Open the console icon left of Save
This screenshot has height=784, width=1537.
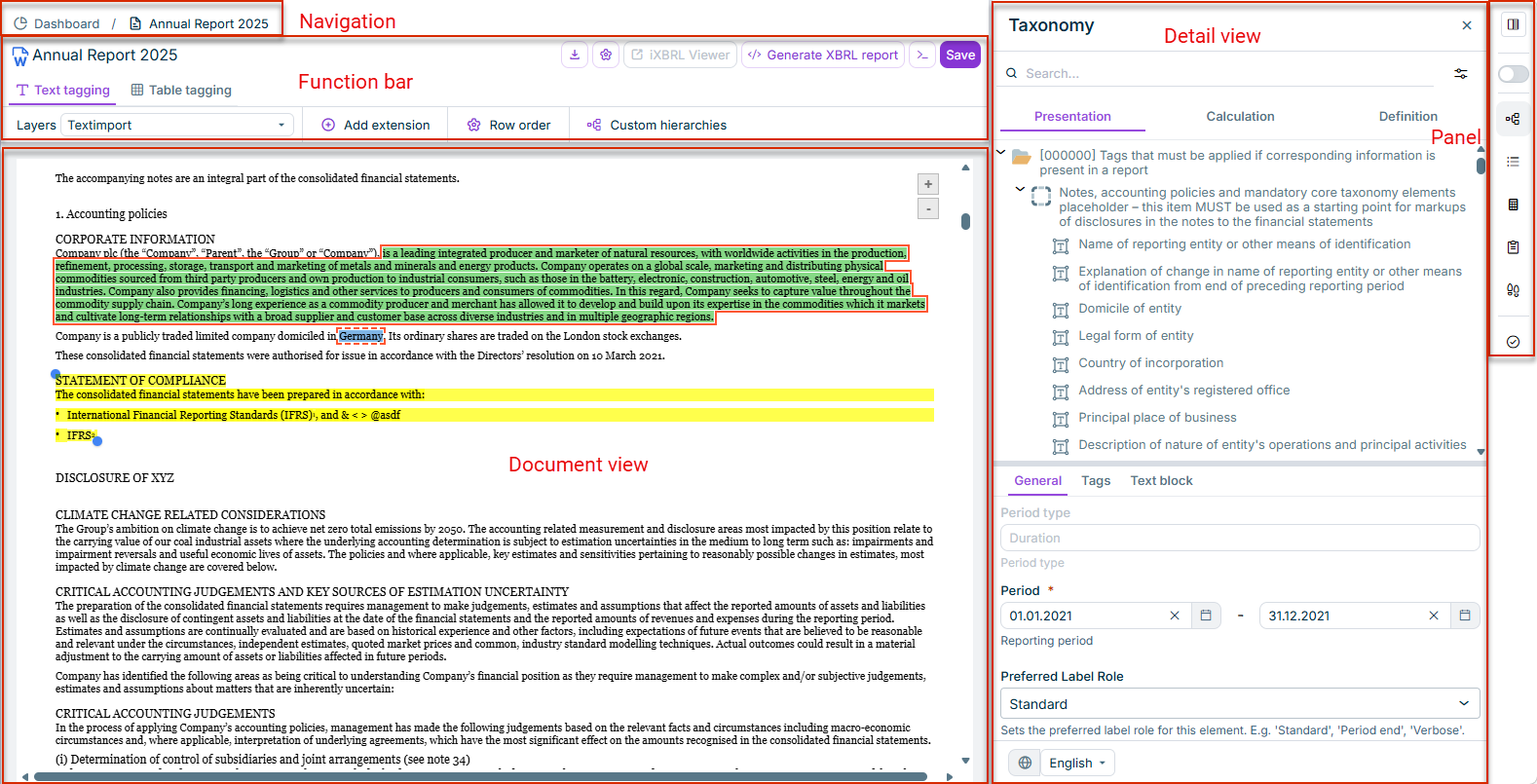coord(922,55)
